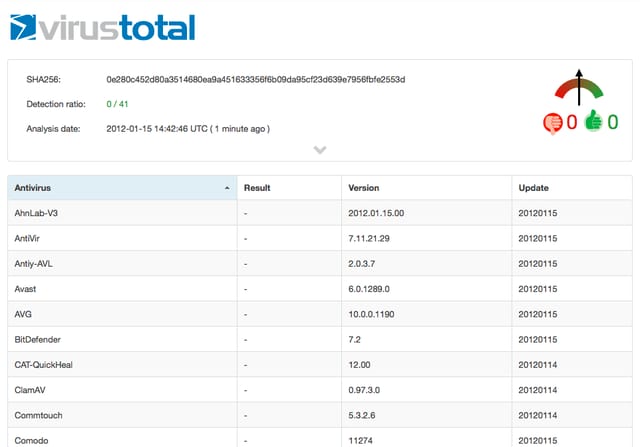Screen dimensions: 640x447
Task: Select the Commtouch row name
Action: pyautogui.click(x=38, y=416)
